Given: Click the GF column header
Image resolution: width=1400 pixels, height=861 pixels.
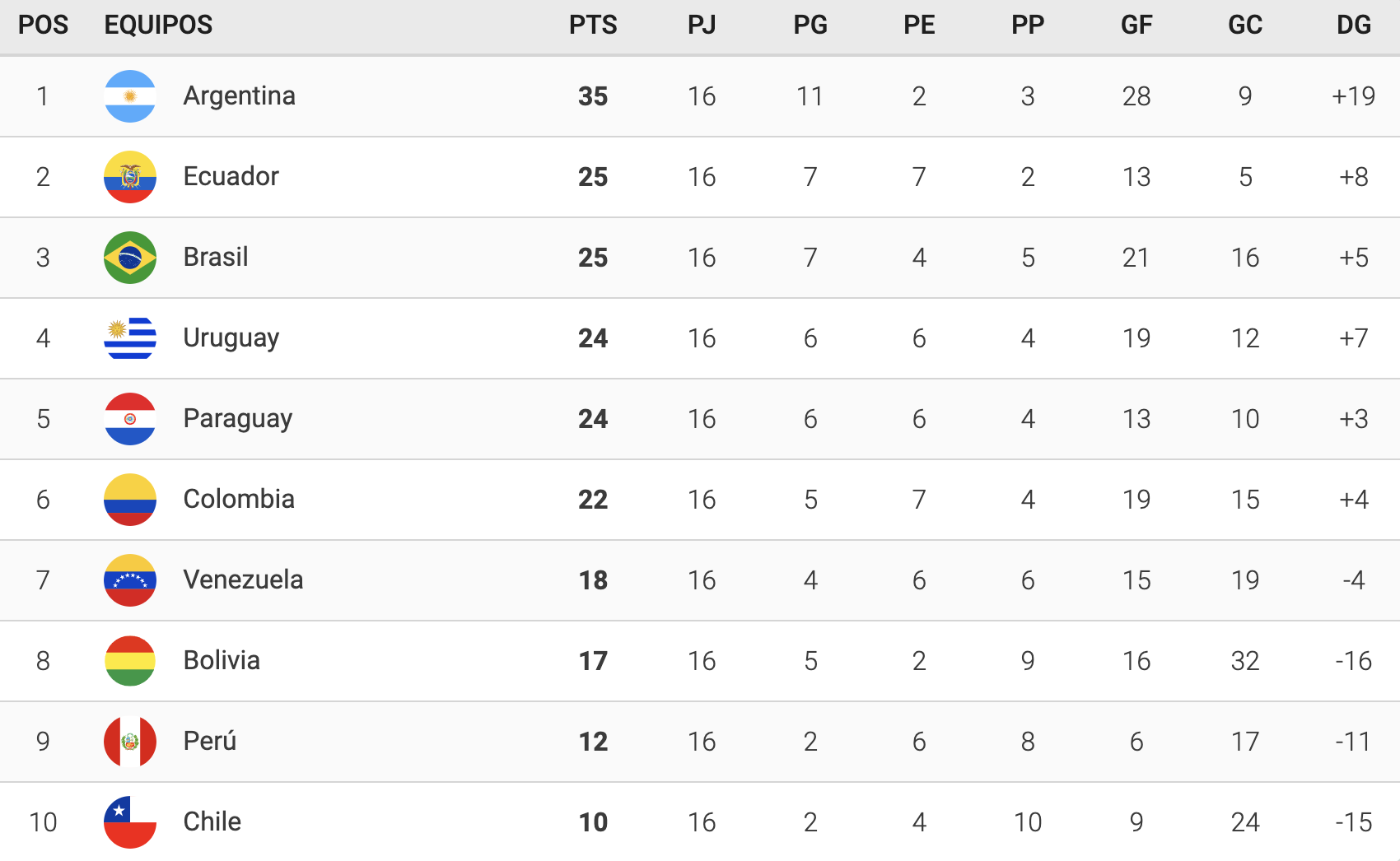Looking at the screenshot, I should (1136, 25).
